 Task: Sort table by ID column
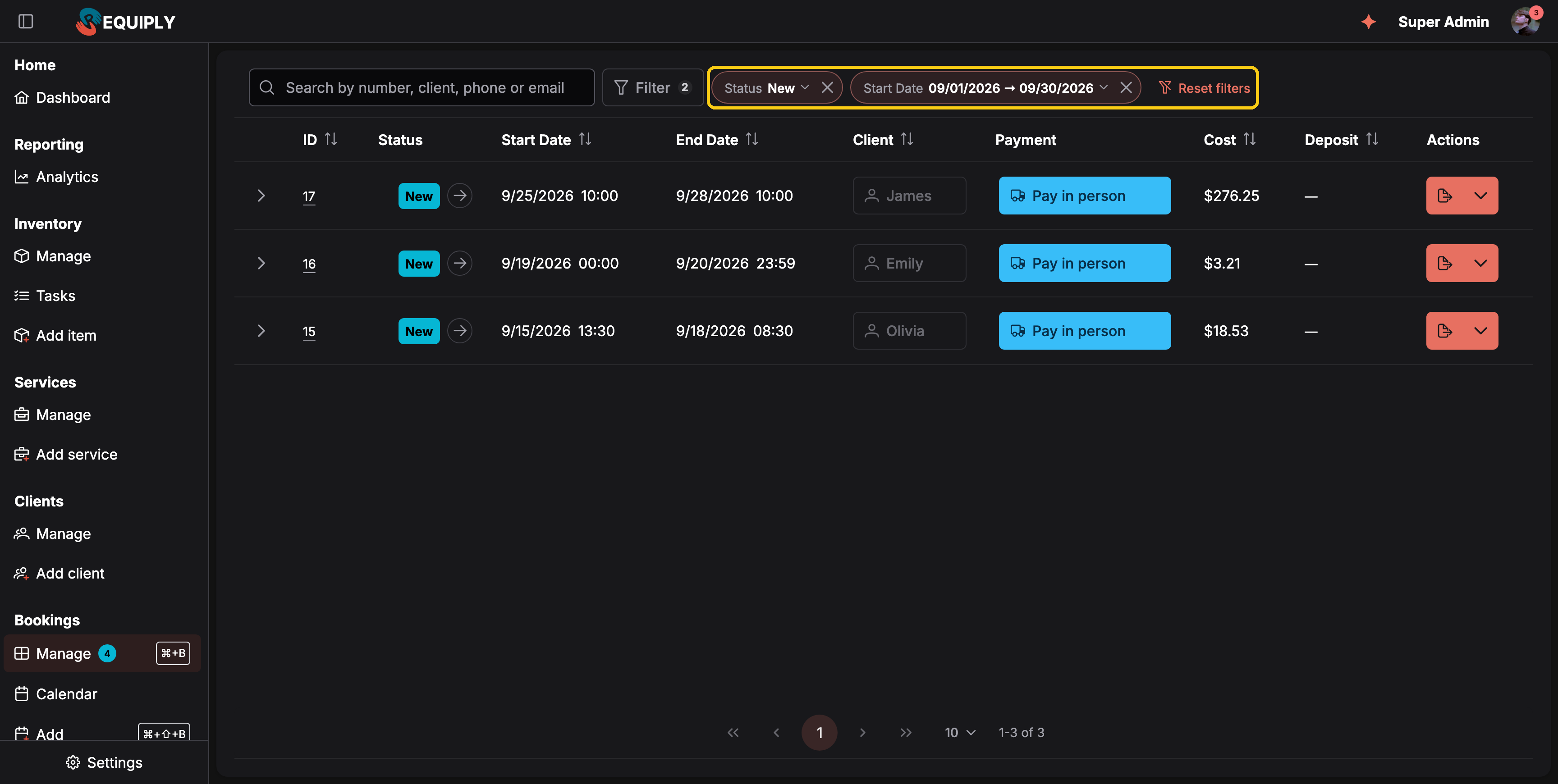click(x=331, y=140)
